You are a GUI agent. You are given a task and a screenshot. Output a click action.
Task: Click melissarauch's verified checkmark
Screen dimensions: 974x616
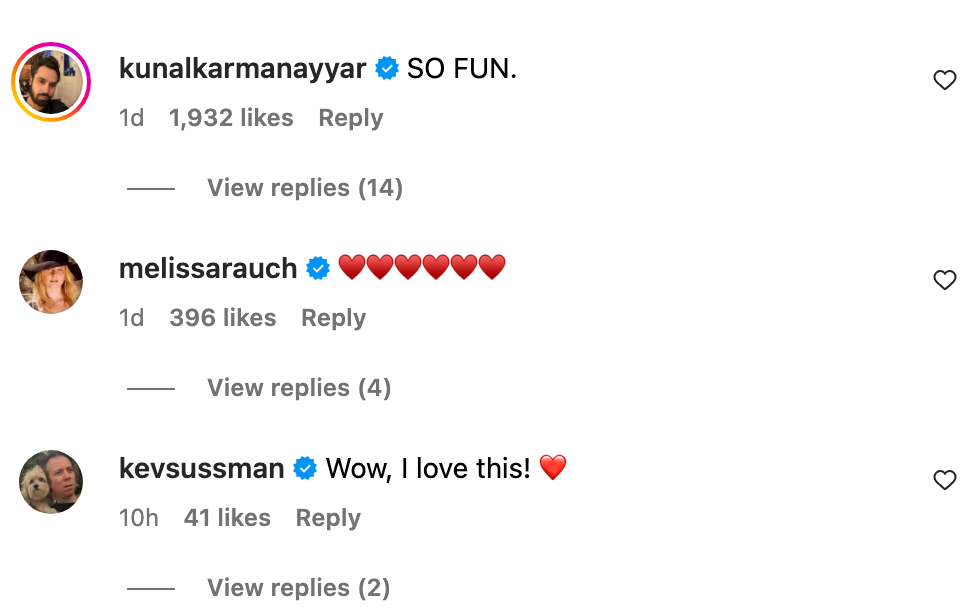tap(318, 268)
